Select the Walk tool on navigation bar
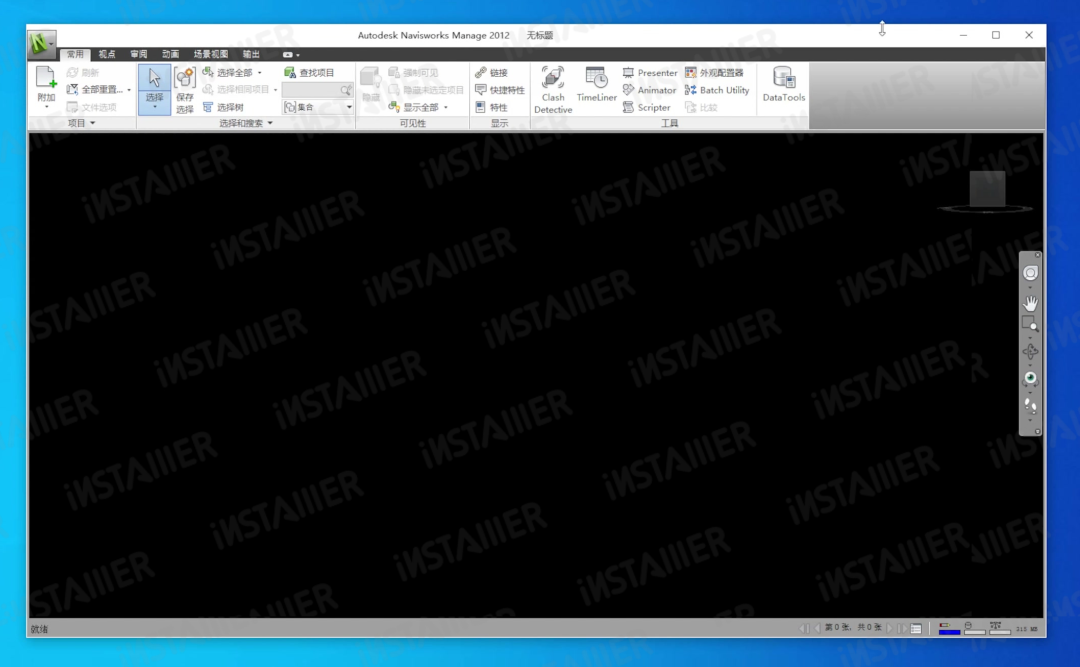This screenshot has height=667, width=1080. point(1030,405)
